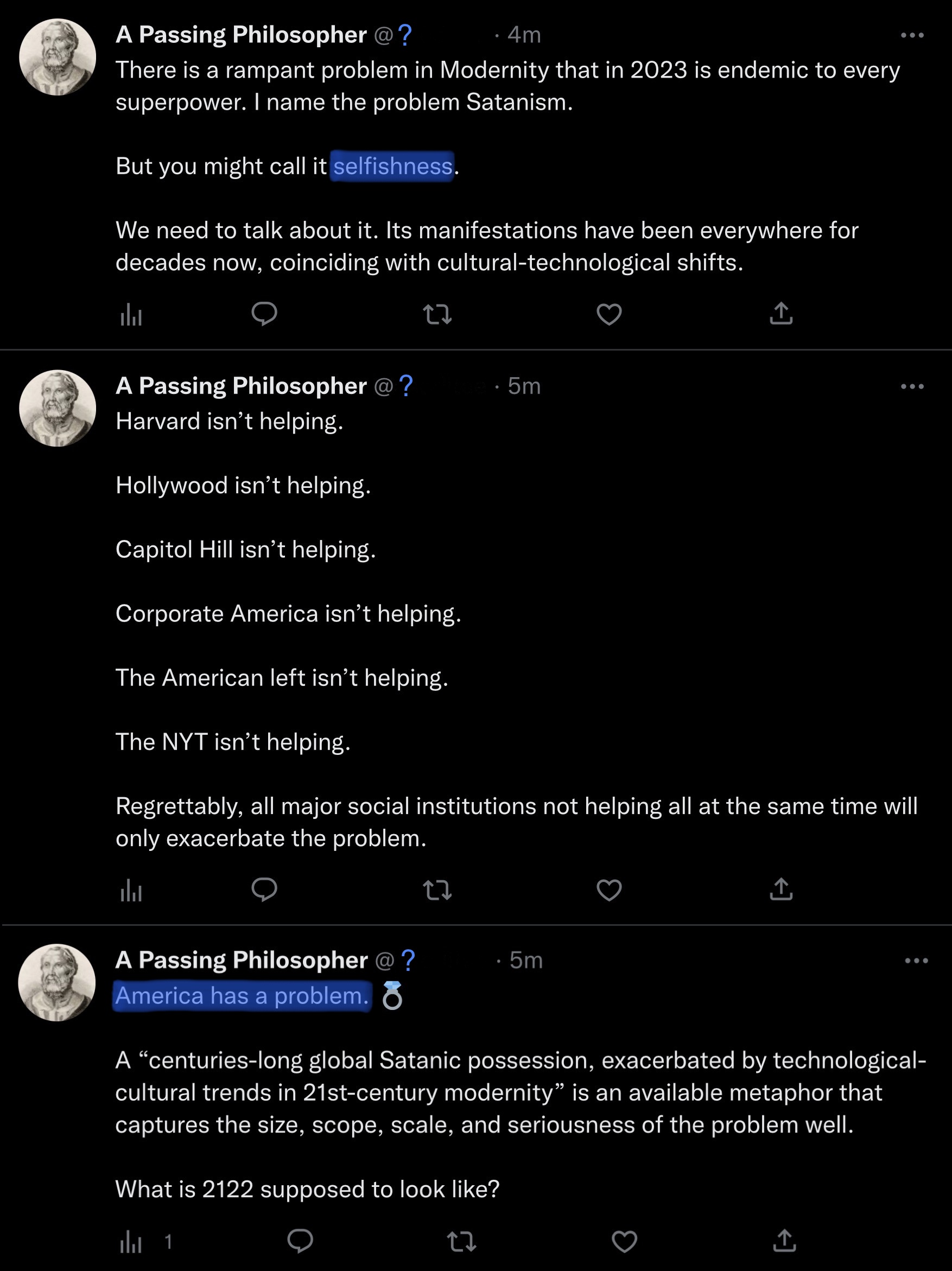Viewport: 952px width, 1271px height.
Task: Open more options on the bottom tweet
Action: click(x=916, y=961)
